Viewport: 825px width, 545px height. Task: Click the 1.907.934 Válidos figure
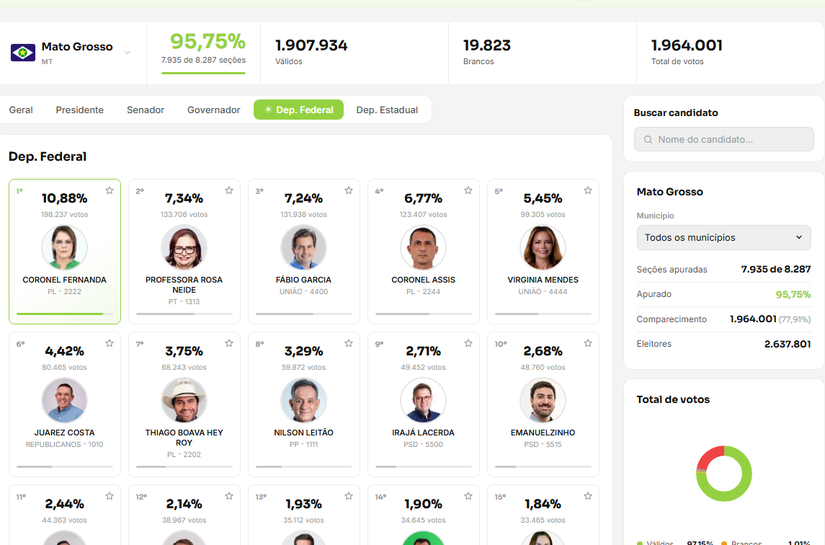click(x=311, y=45)
